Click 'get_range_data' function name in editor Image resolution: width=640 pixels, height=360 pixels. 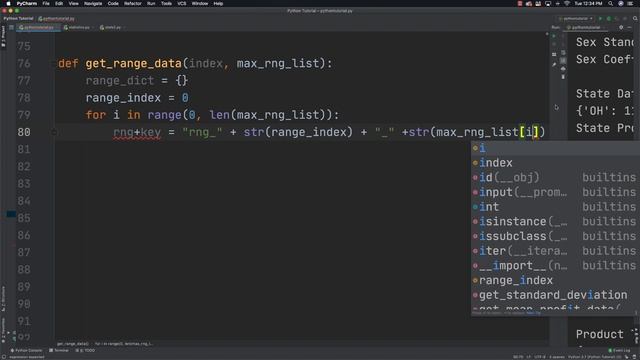click(133, 64)
